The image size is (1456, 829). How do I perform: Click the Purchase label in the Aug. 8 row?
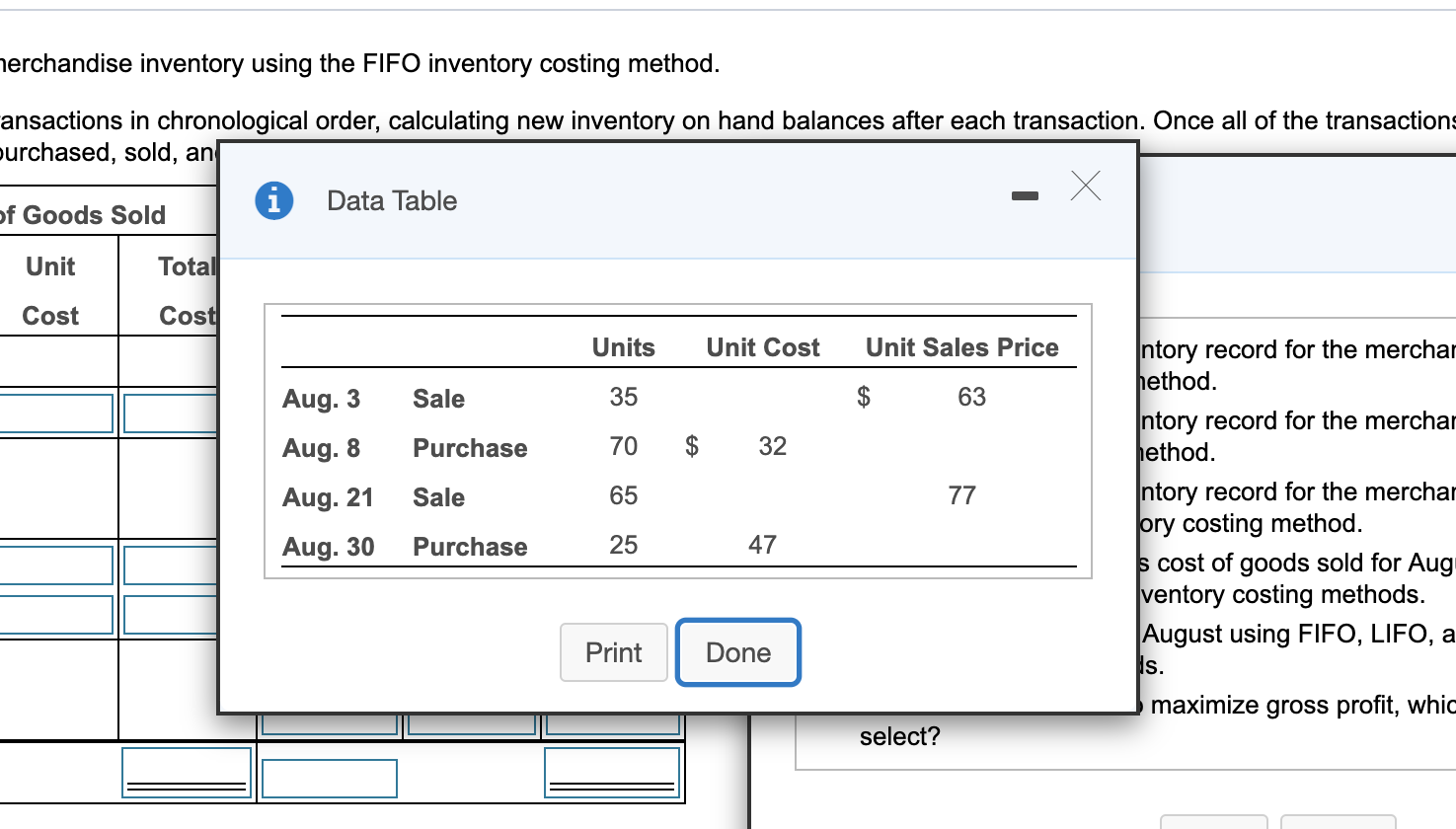tap(470, 448)
